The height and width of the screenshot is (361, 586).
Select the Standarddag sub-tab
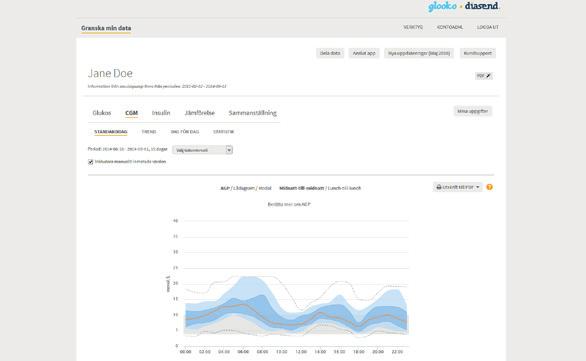(111, 132)
